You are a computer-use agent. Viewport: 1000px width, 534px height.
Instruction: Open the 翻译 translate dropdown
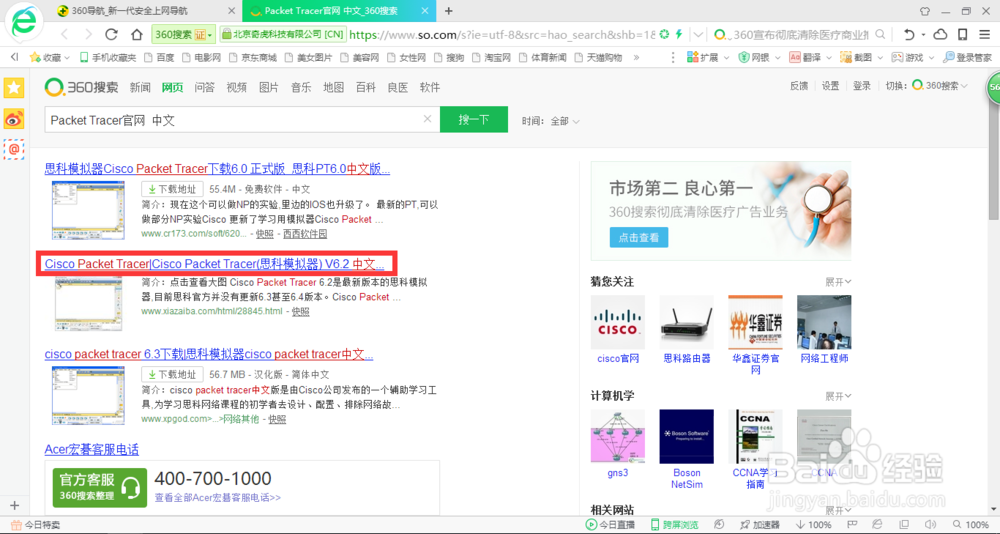810,57
